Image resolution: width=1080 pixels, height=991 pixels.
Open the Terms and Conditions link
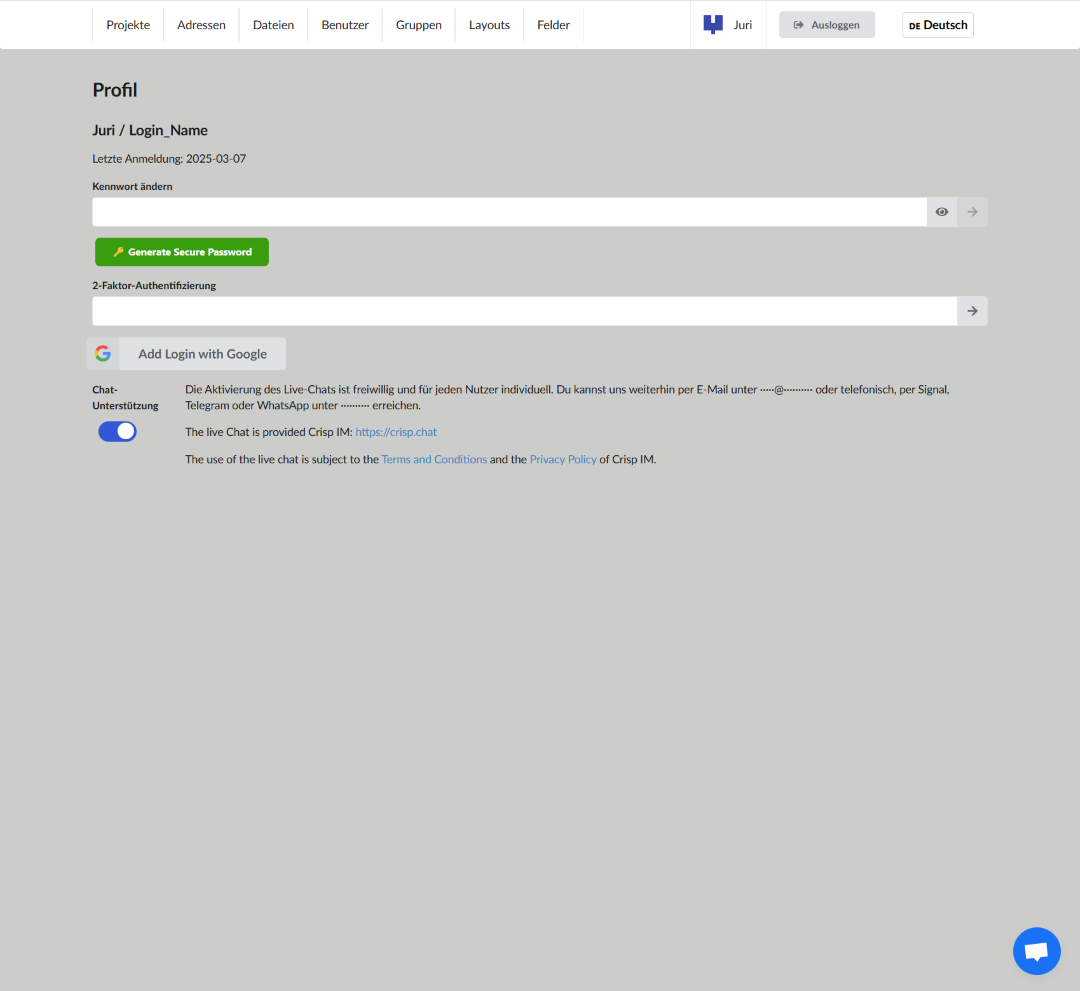tap(434, 459)
